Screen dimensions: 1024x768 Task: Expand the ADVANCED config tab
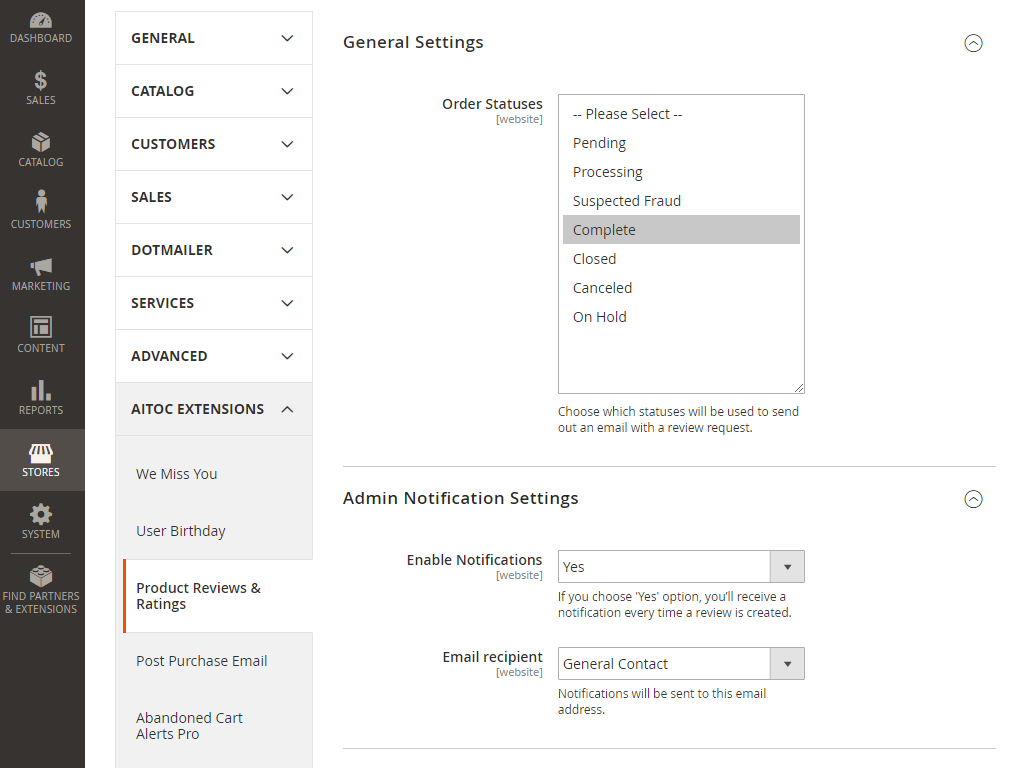coord(214,356)
